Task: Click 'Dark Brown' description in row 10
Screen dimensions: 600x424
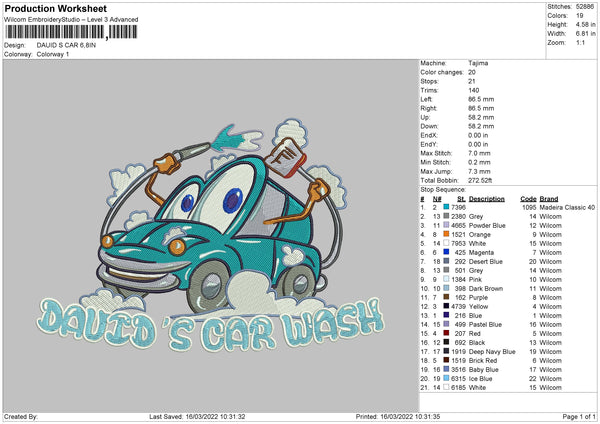Action: [x=486, y=289]
